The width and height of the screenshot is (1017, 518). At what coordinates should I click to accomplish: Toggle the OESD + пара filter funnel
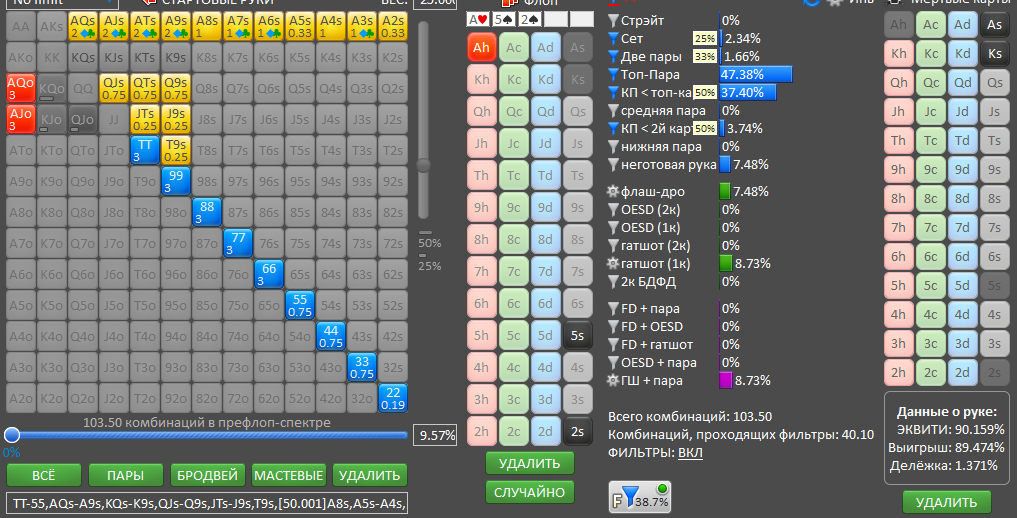point(614,362)
